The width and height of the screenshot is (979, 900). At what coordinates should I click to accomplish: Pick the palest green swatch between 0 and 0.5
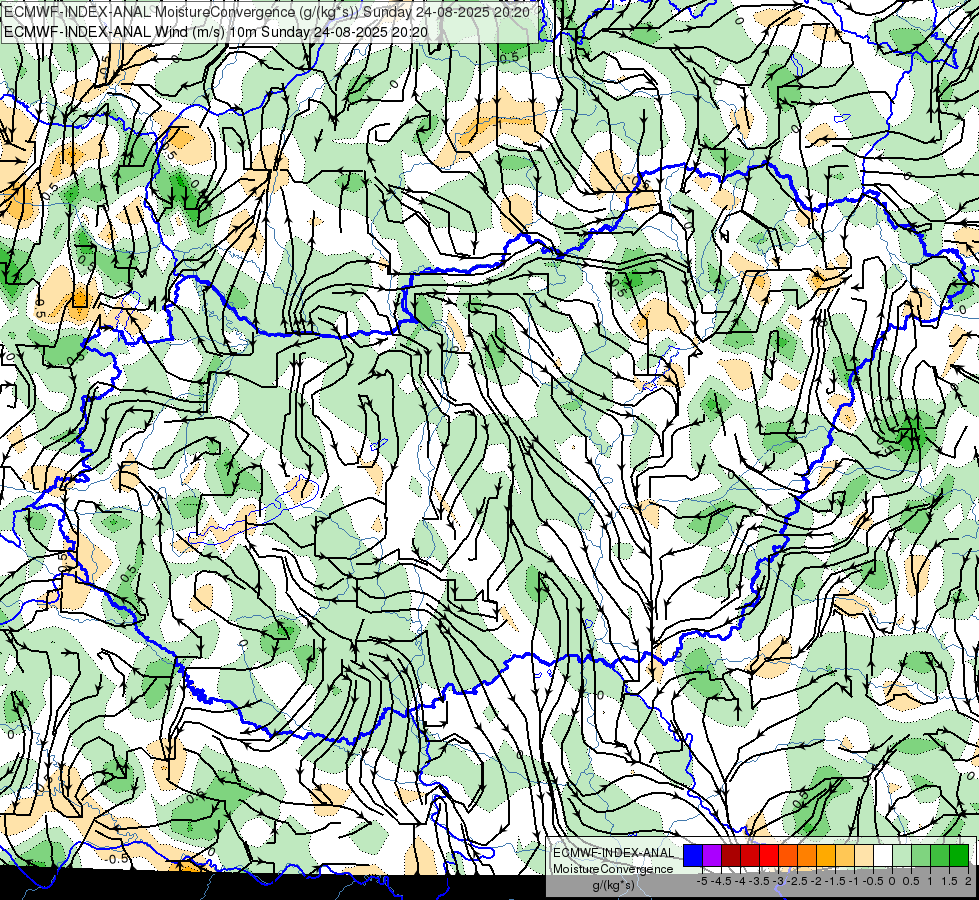pos(902,855)
